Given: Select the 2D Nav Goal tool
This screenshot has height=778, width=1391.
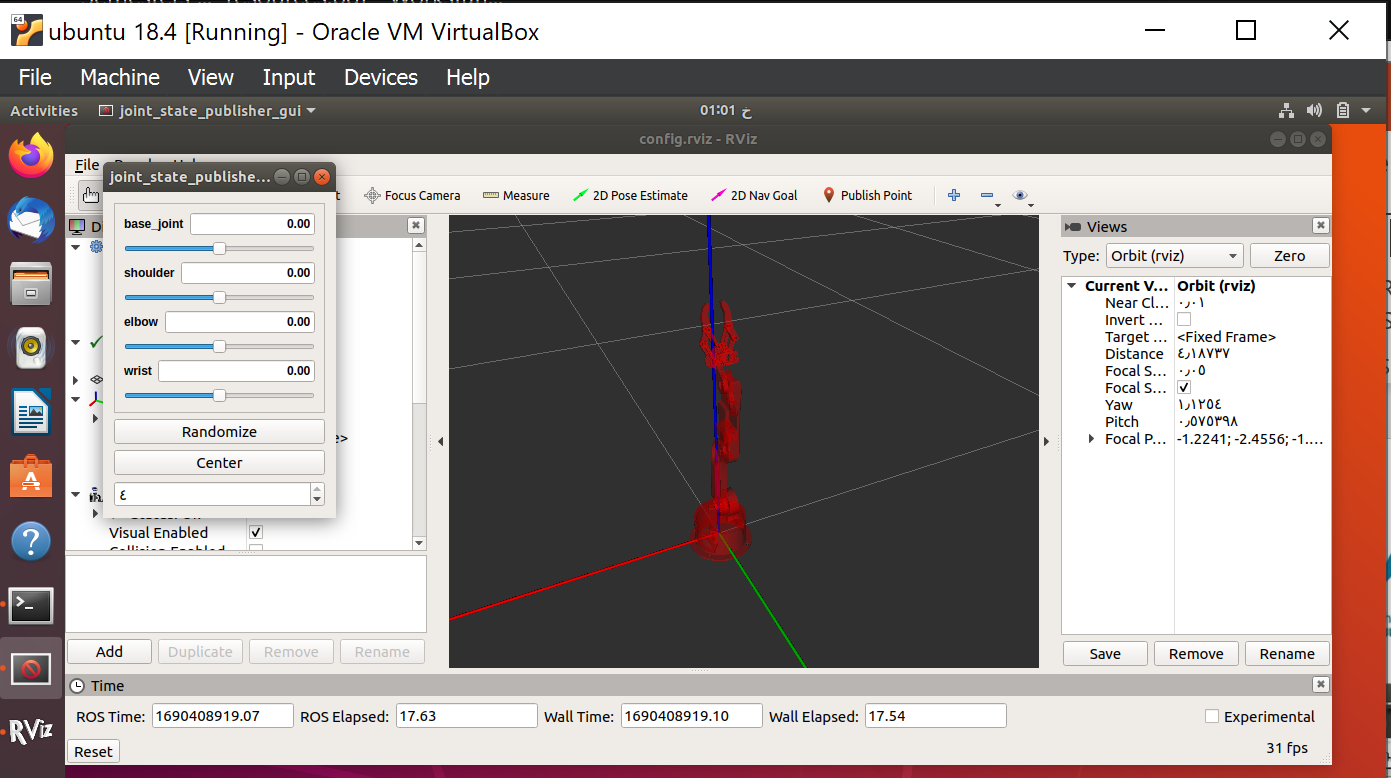Looking at the screenshot, I should (x=754, y=195).
